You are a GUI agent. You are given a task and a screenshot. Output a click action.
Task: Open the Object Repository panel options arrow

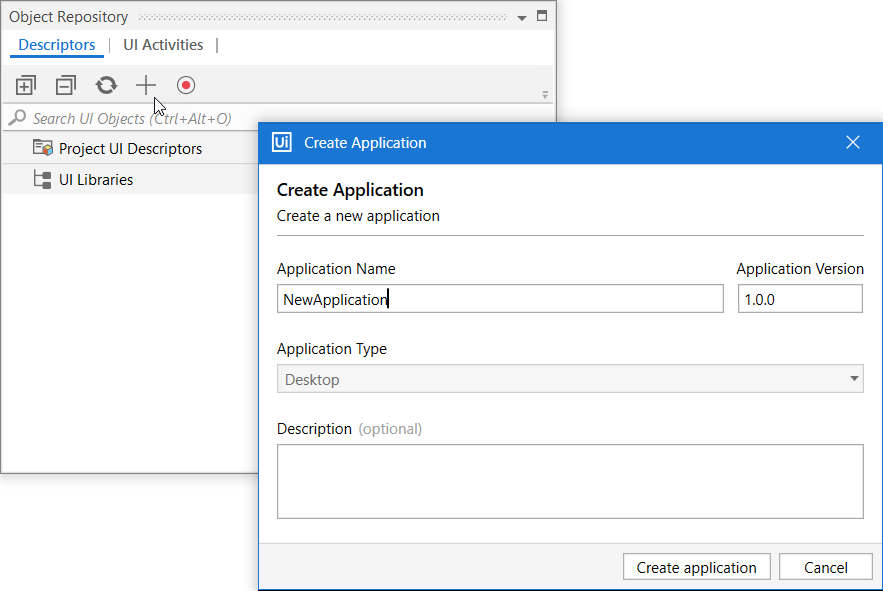521,17
